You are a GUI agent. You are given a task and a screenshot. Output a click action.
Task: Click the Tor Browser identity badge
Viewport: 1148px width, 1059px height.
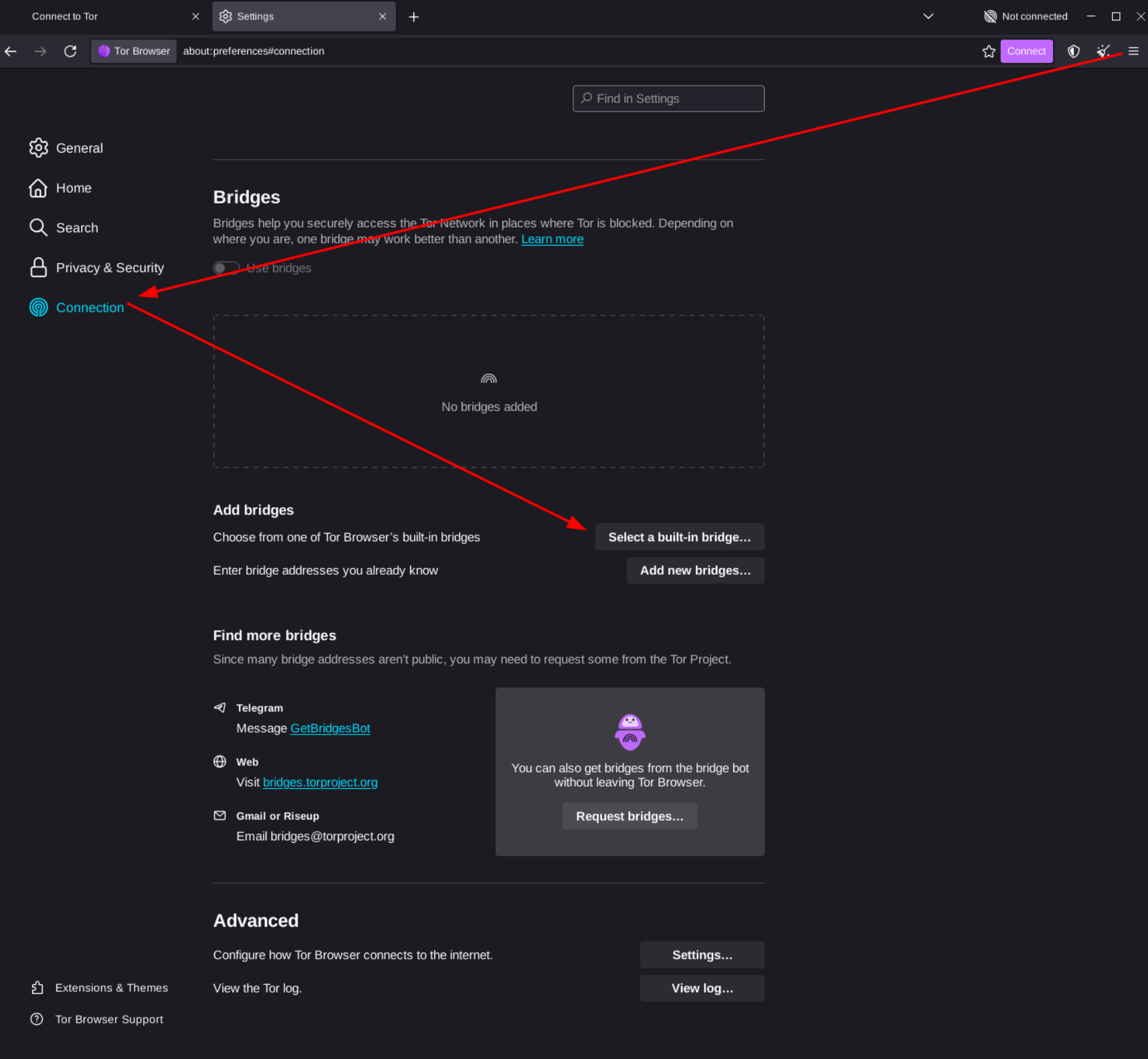[134, 51]
